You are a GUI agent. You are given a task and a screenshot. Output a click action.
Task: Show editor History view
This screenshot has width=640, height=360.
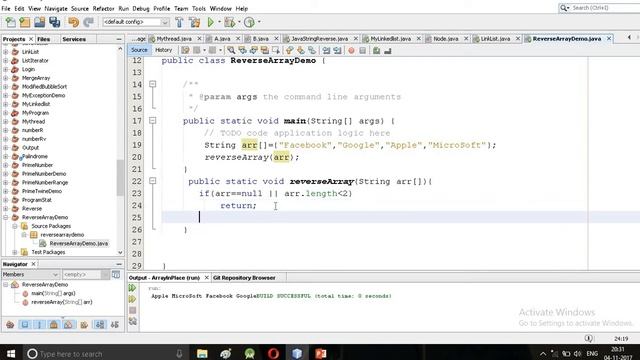click(164, 50)
